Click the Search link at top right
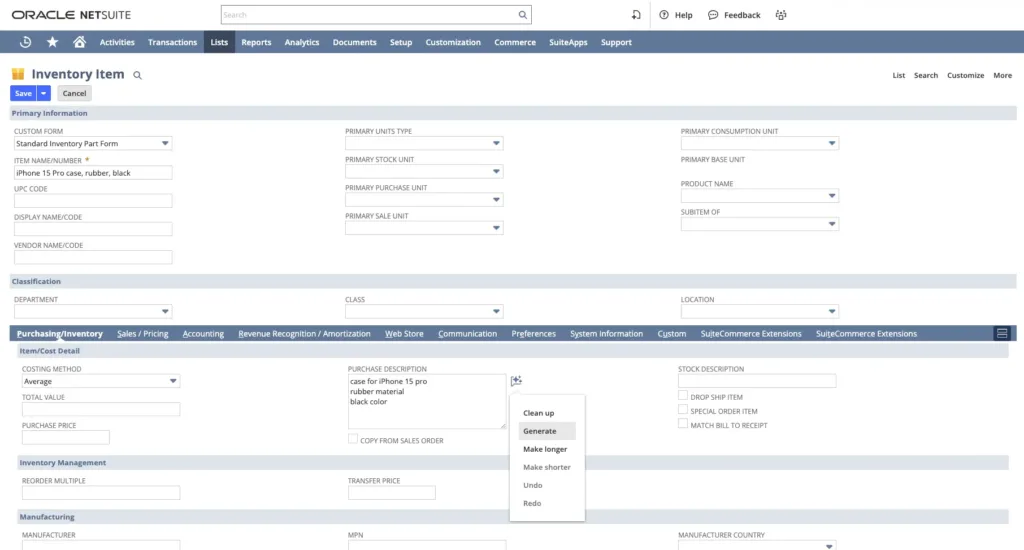Screen dimensions: 1024x550 pyautogui.click(x=925, y=75)
